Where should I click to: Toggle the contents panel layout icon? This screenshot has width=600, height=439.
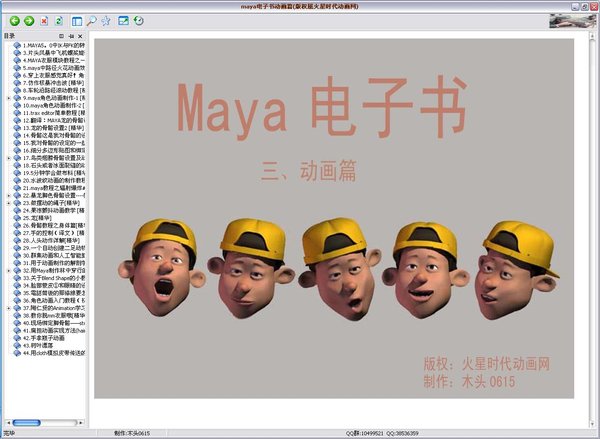tap(77, 21)
